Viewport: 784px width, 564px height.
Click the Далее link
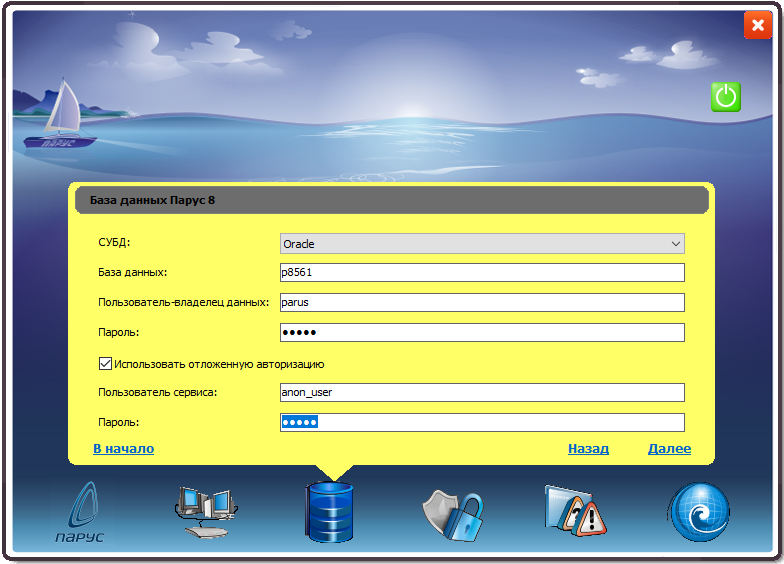click(670, 448)
